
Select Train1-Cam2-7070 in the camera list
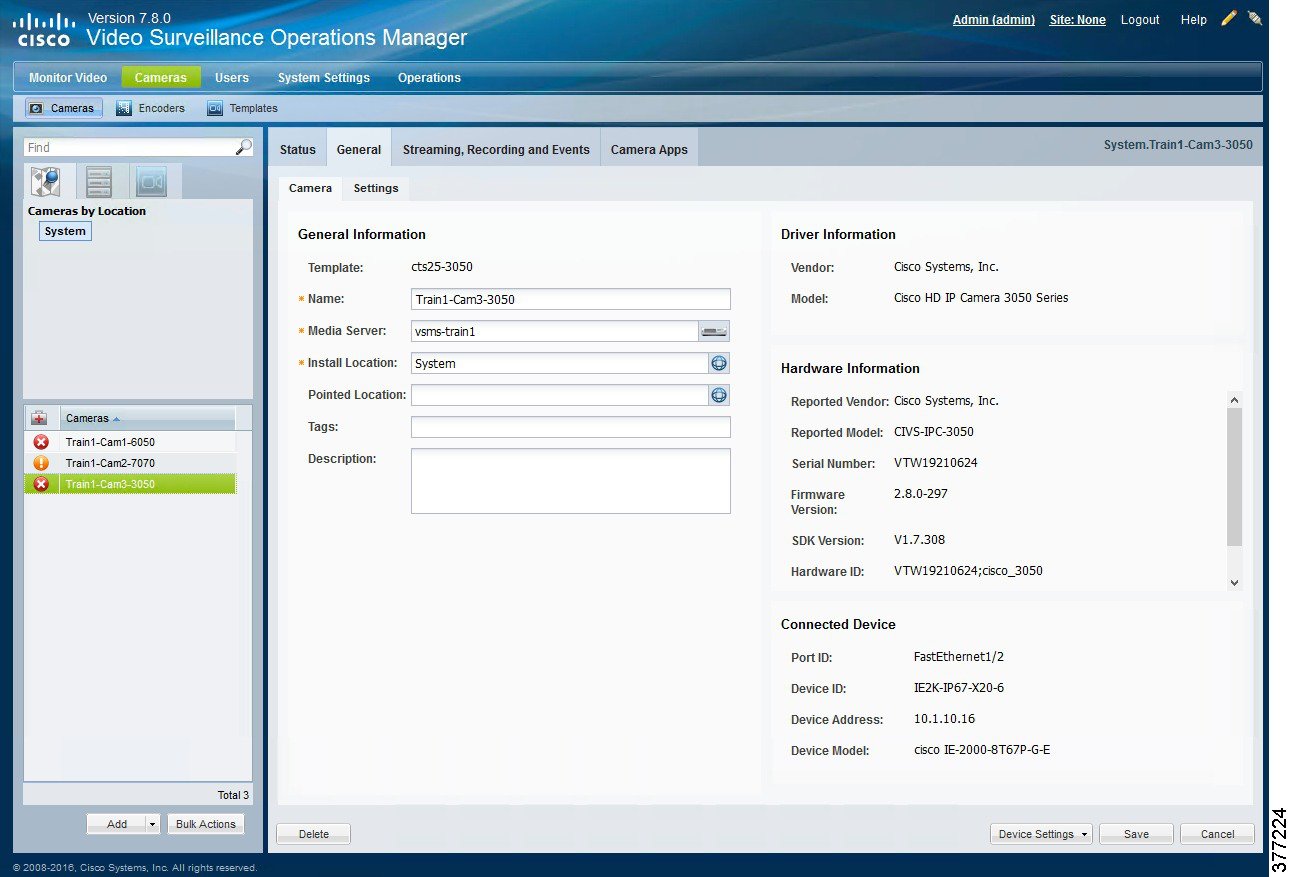coord(110,463)
